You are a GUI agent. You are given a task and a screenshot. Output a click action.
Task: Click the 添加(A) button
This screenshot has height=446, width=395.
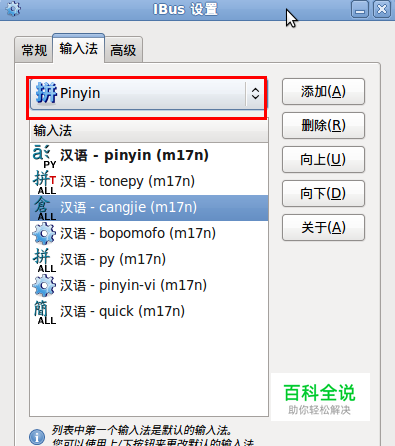coord(323,92)
